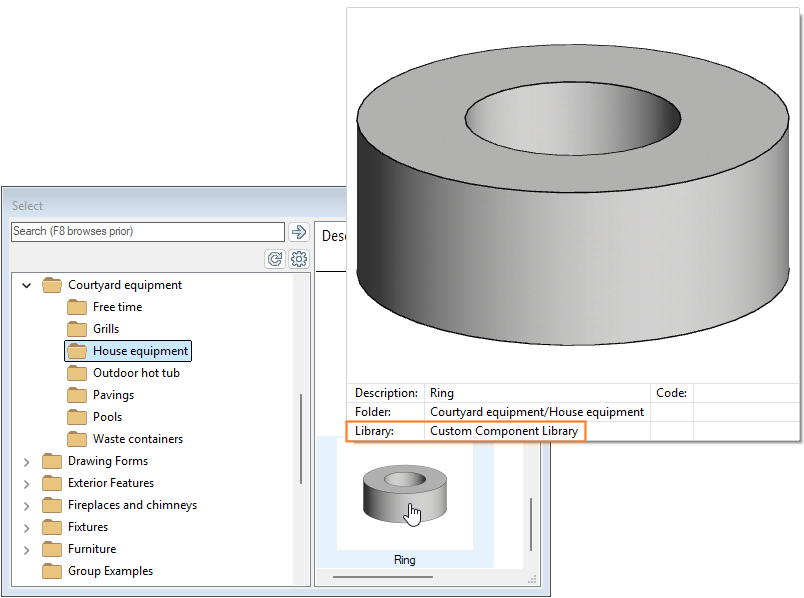804x598 pixels.
Task: Click the Pools folder icon
Action: tap(77, 417)
